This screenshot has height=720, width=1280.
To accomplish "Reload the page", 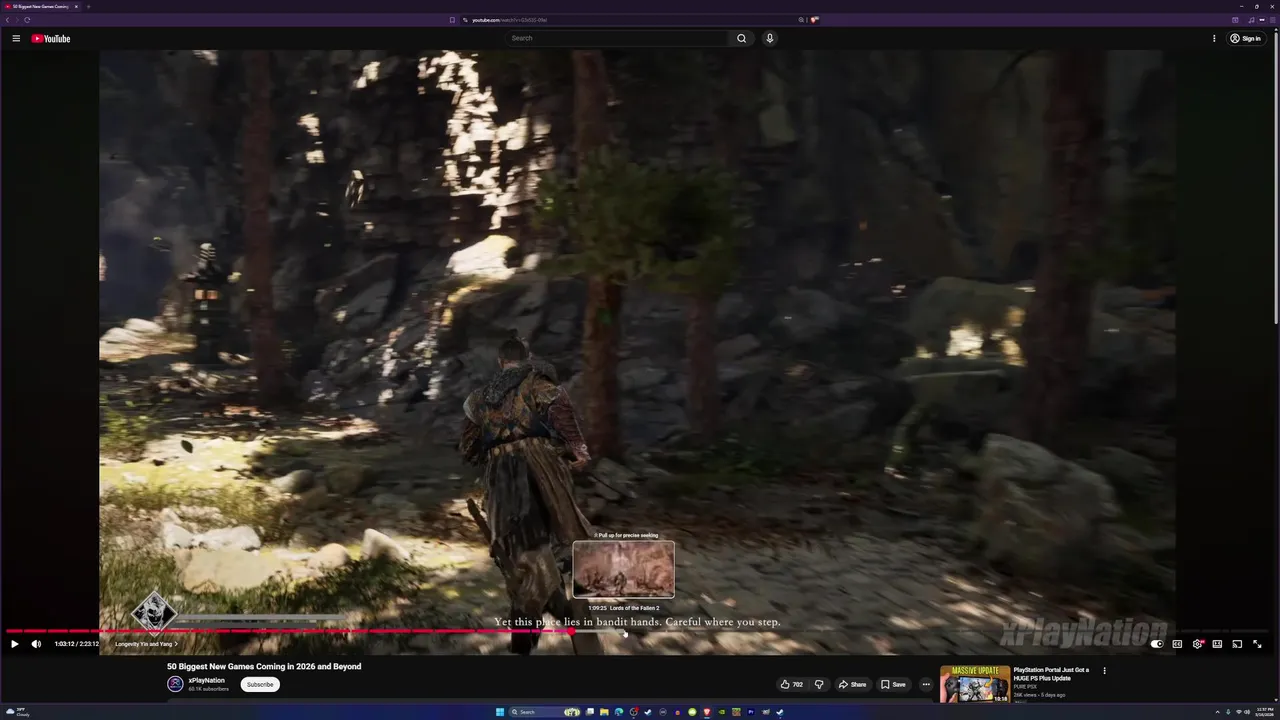I will point(27,20).
